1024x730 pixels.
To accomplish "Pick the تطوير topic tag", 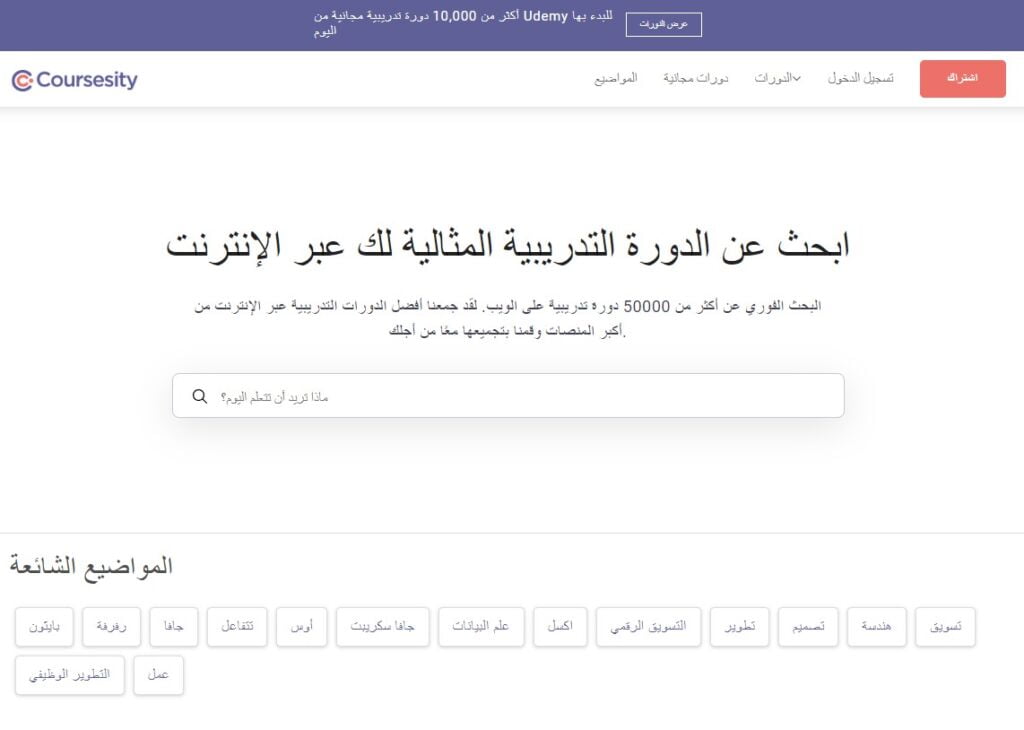I will pos(740,626).
